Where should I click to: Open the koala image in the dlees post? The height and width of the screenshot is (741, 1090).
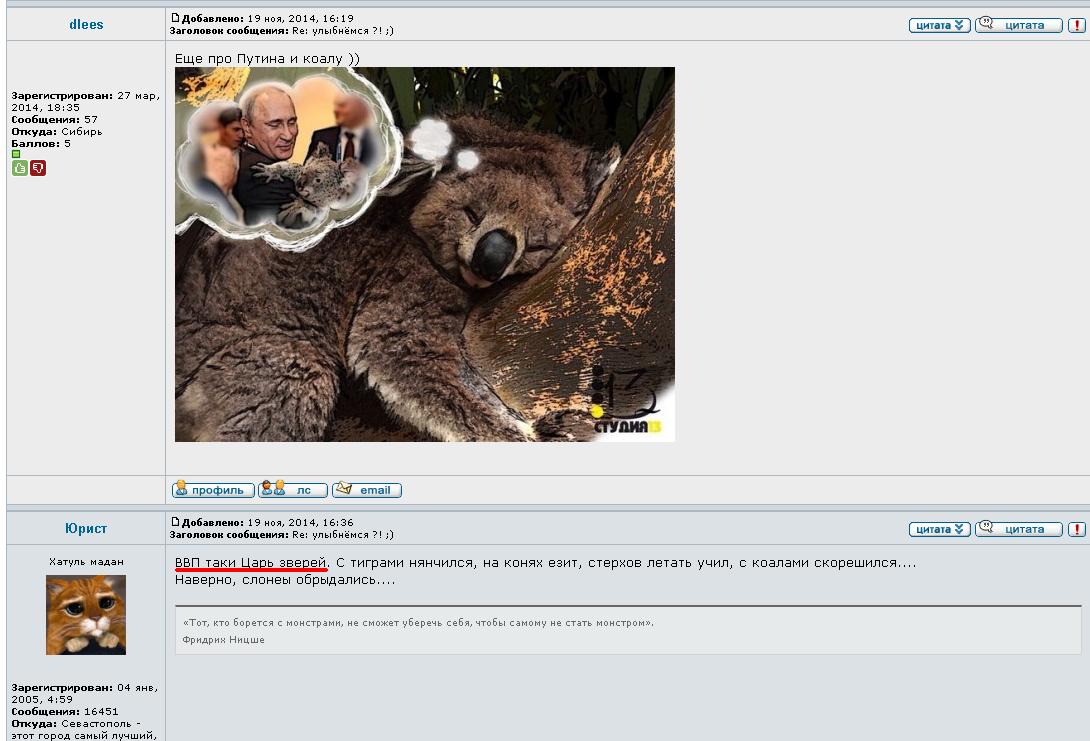tap(425, 254)
